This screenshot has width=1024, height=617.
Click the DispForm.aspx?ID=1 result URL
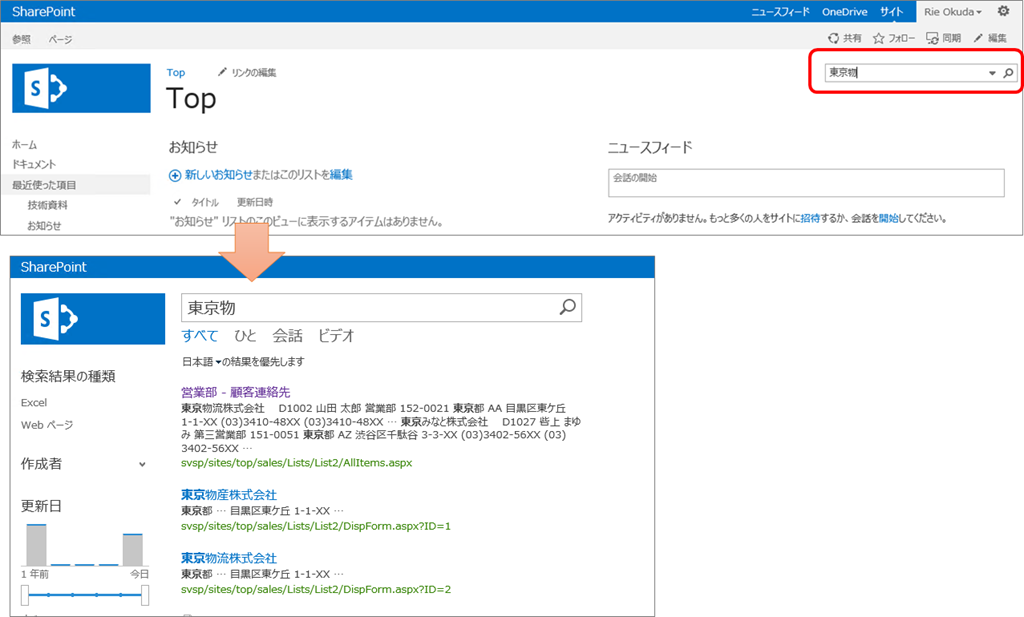(316, 526)
